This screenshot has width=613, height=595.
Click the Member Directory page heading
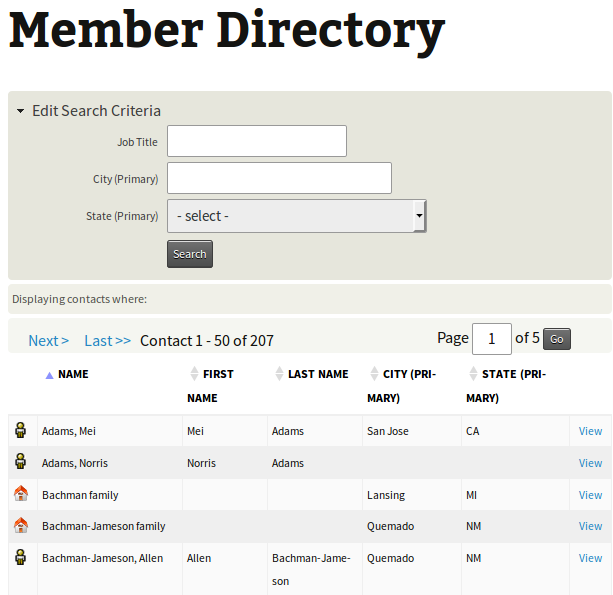(227, 31)
